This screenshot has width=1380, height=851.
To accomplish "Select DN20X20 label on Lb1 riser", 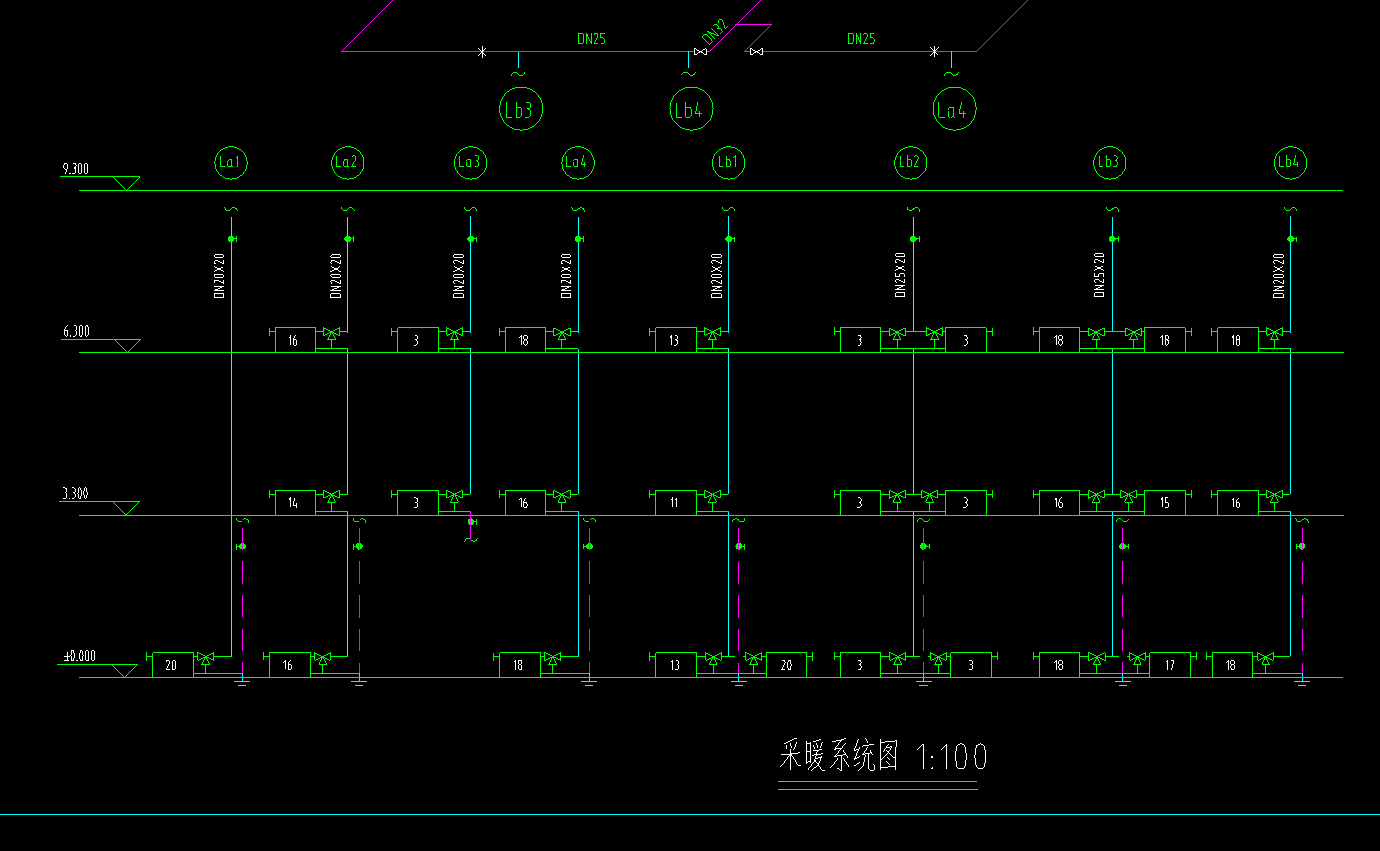I will (x=717, y=276).
